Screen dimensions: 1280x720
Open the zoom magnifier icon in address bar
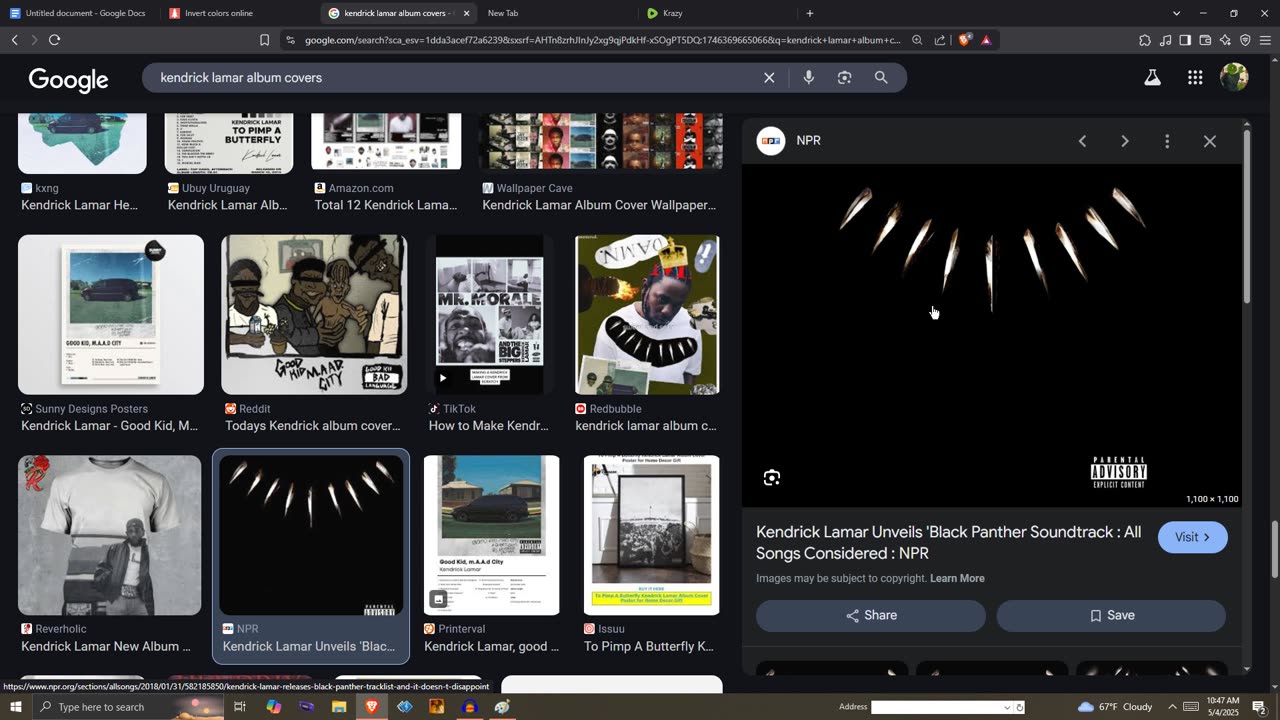[917, 40]
